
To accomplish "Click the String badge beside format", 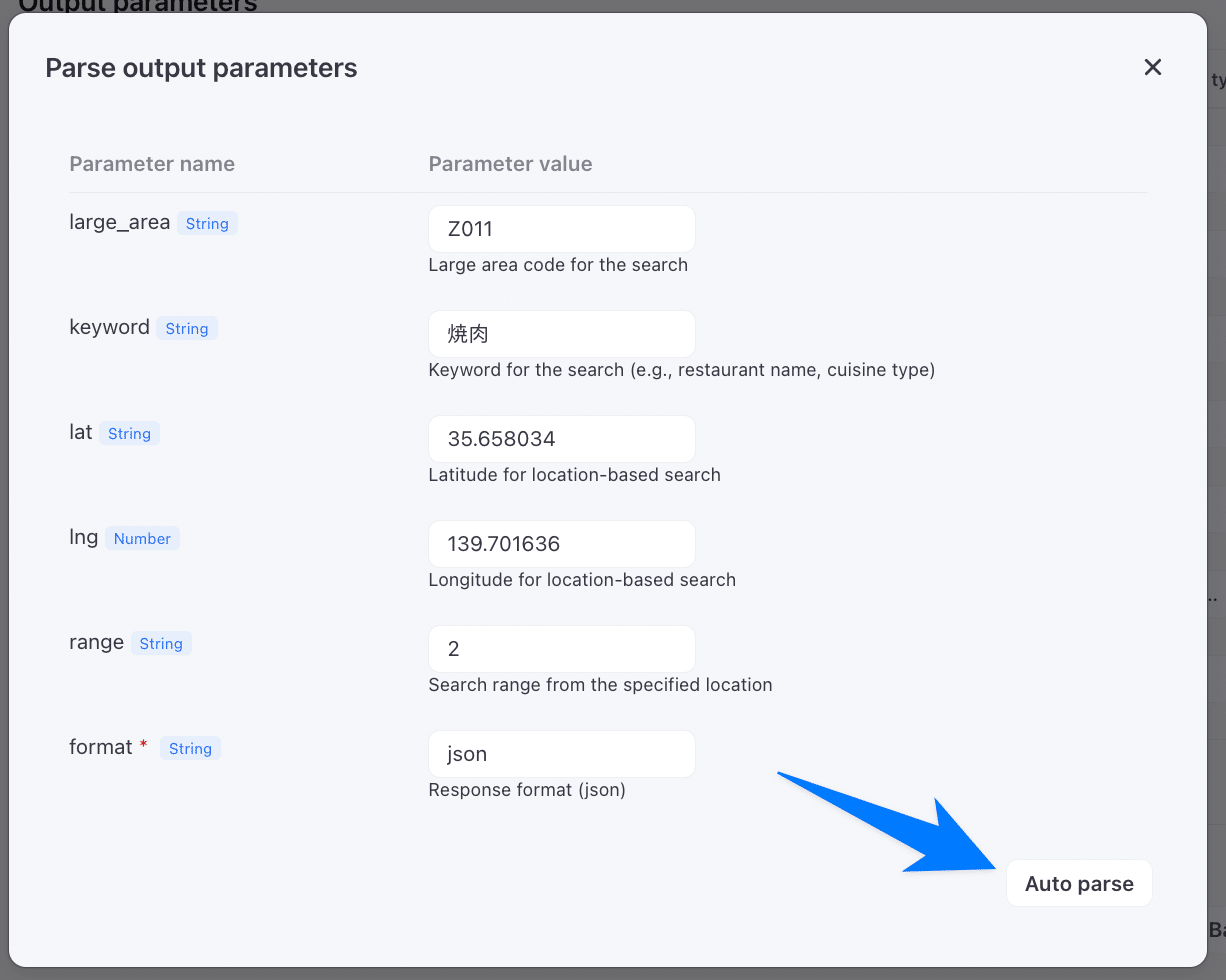I will coord(190,749).
